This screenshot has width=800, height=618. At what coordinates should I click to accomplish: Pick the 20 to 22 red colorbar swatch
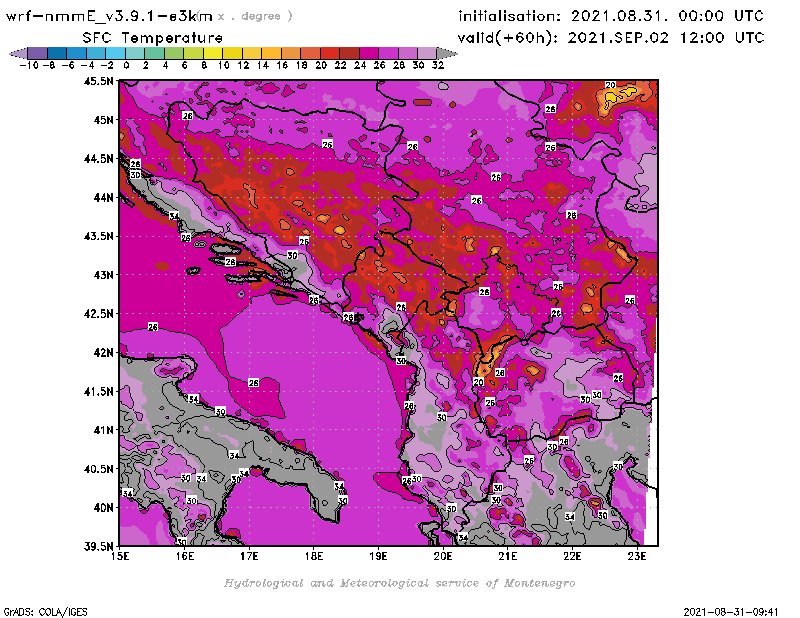pyautogui.click(x=330, y=53)
